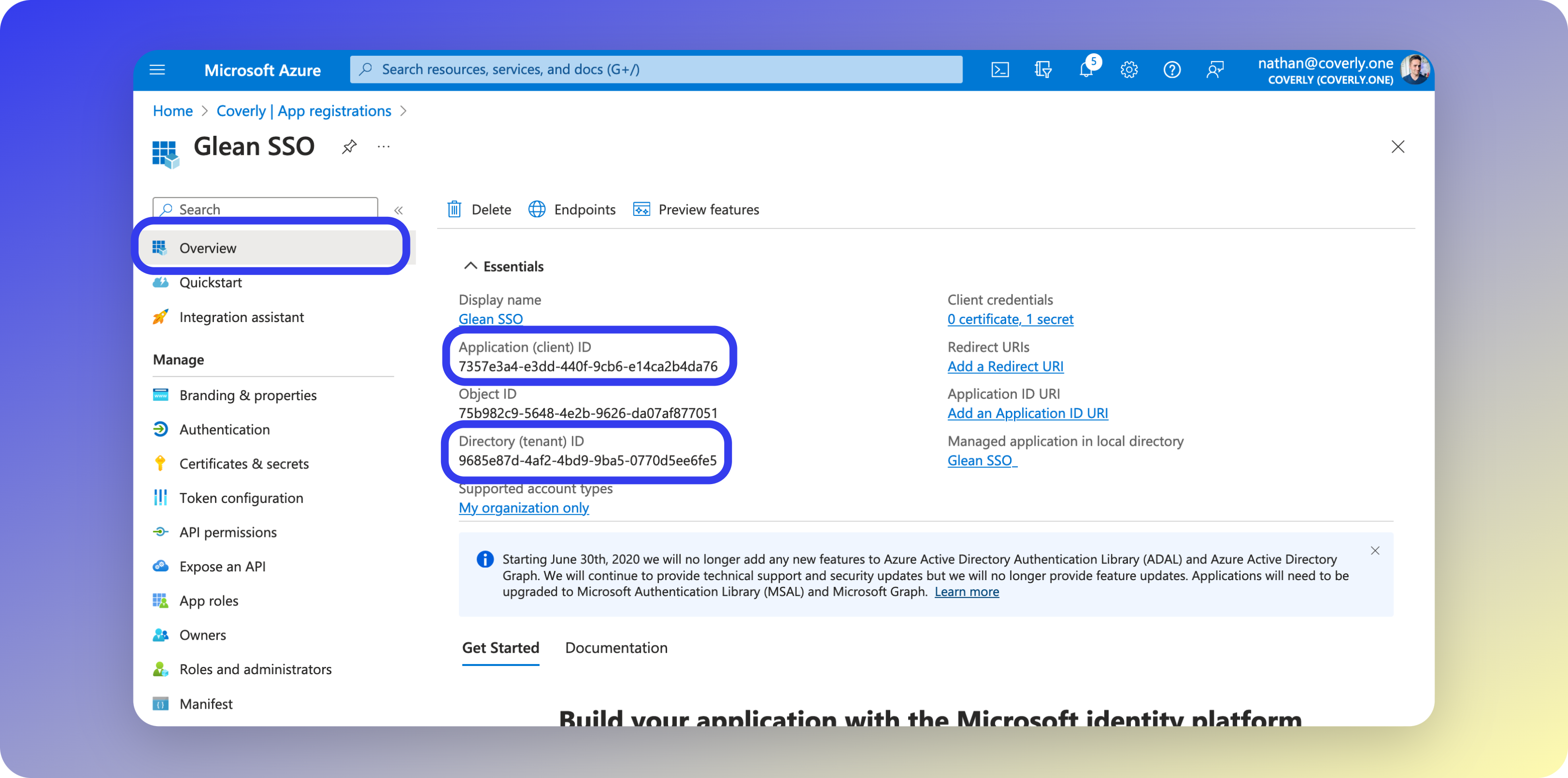The height and width of the screenshot is (778, 1568).
Task: Open the 0 certificate, 1 secret link
Action: click(1010, 319)
